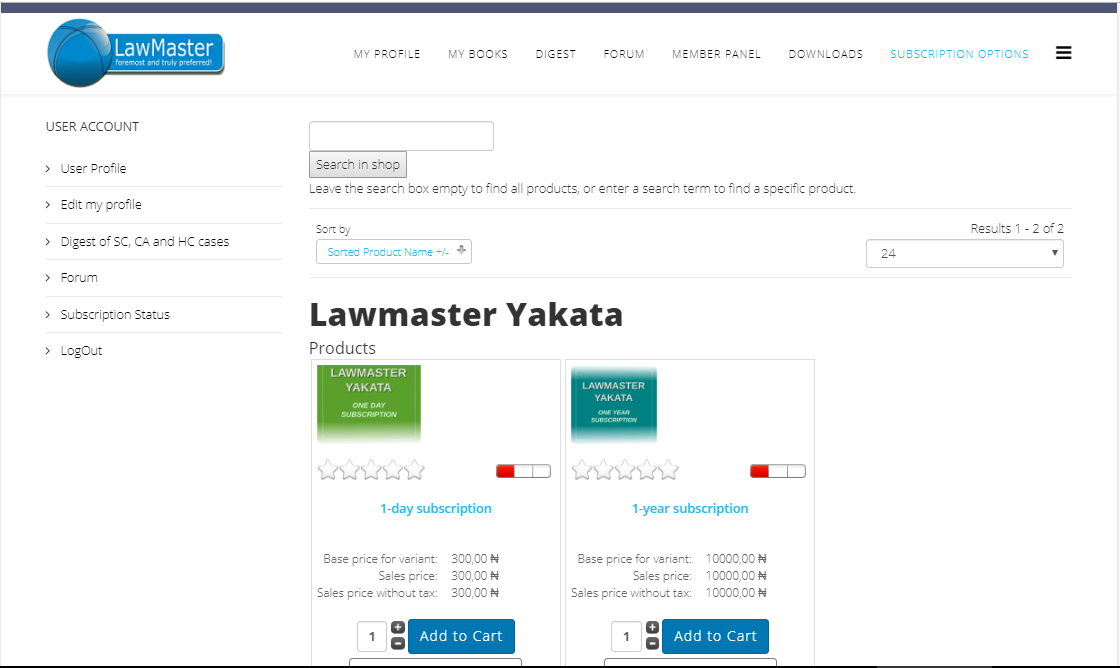Open FORUM in the top menu
Screen dimensions: 1120x668
coord(624,54)
